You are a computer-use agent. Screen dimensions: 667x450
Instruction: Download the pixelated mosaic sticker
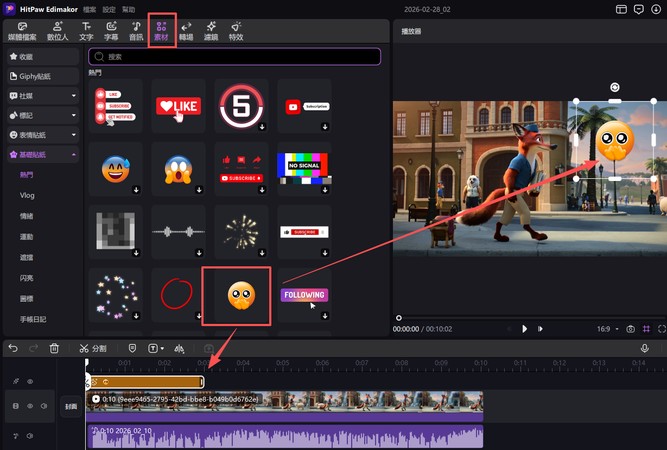coord(136,253)
